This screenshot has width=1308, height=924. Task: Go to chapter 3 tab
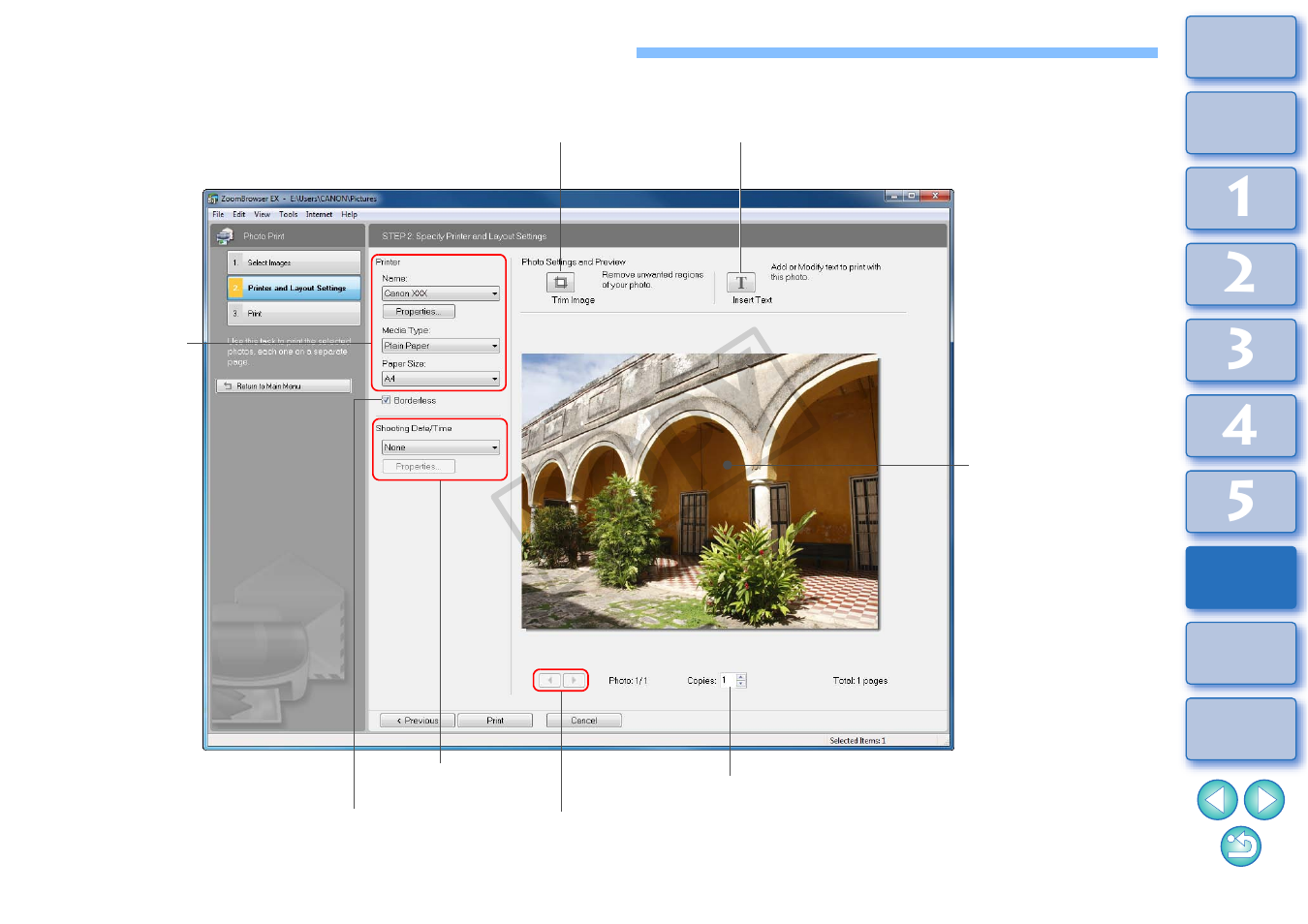click(1241, 350)
